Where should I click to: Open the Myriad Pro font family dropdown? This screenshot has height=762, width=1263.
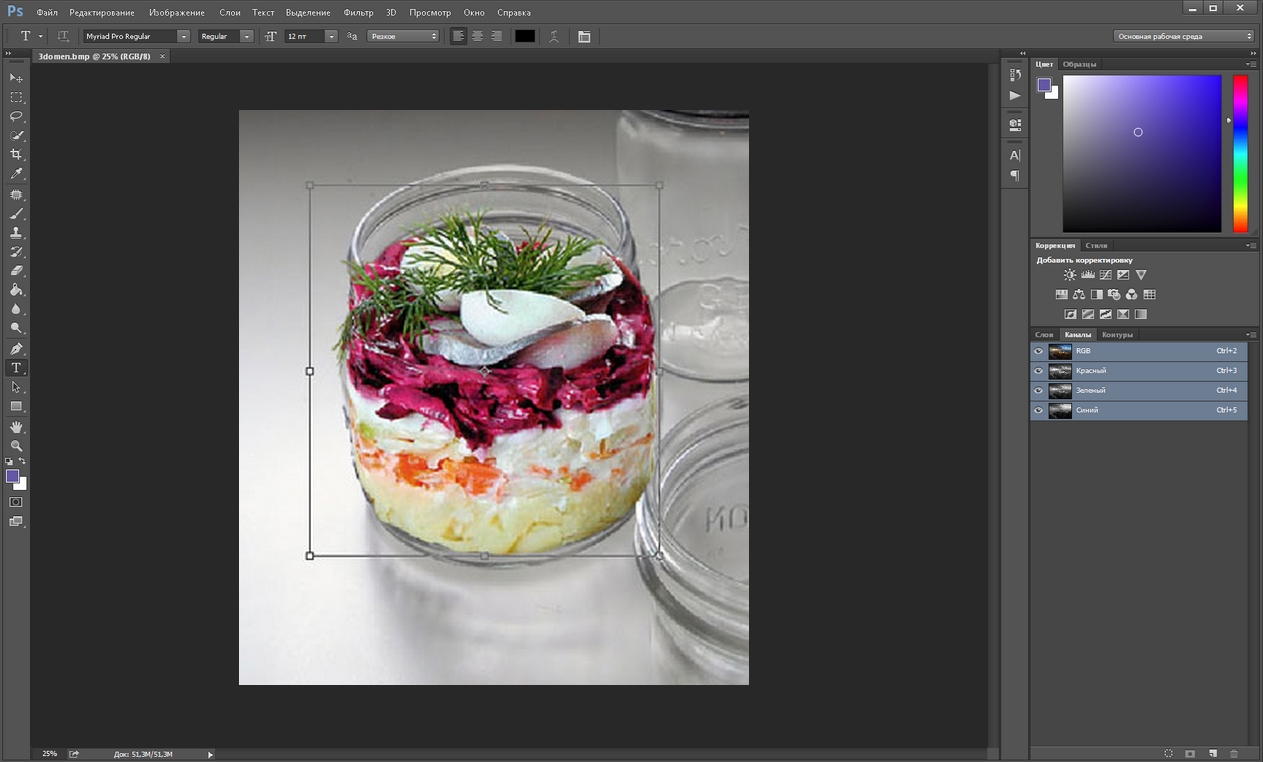(183, 36)
